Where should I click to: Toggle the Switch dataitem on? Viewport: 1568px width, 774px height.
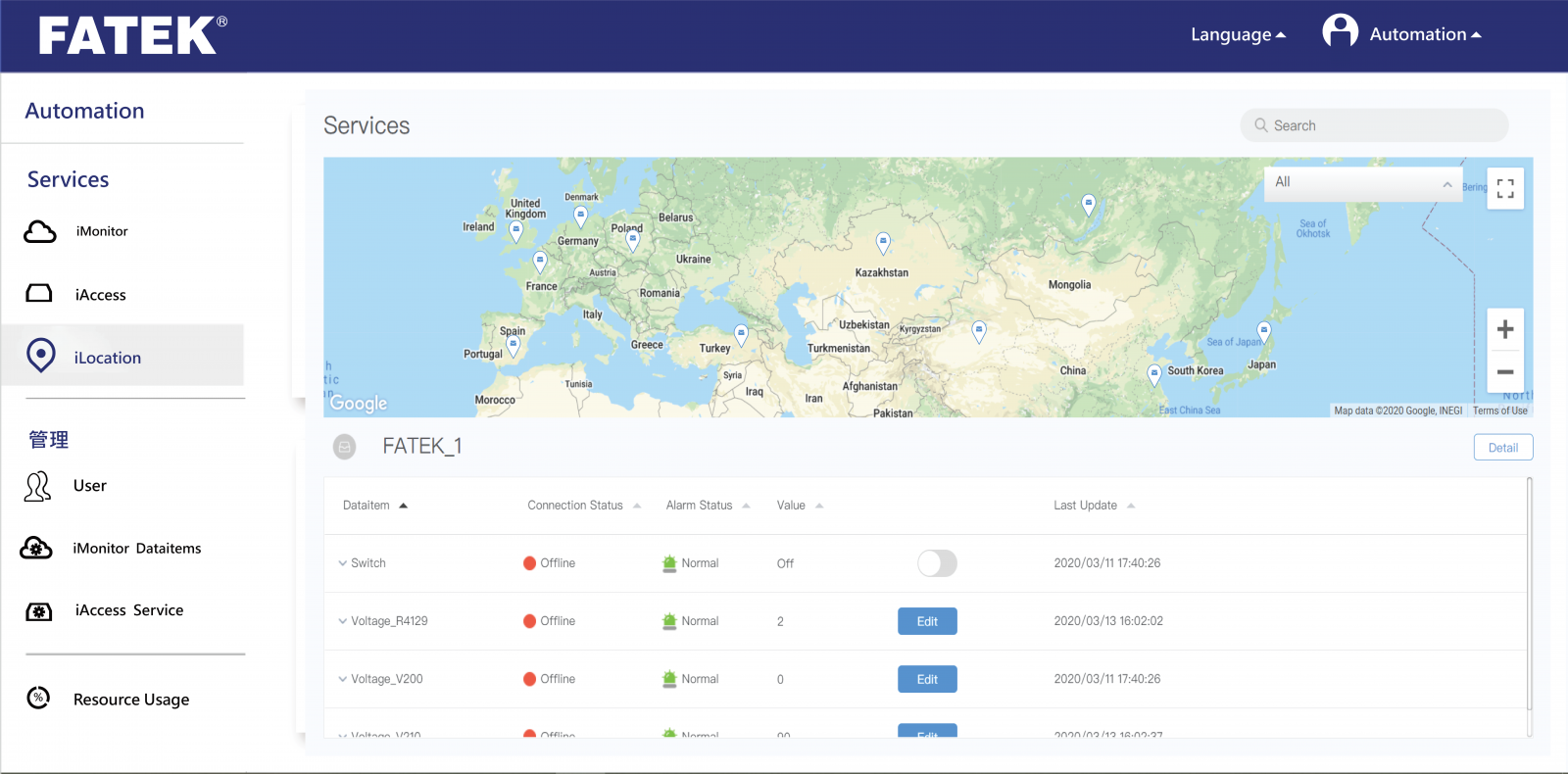click(937, 563)
